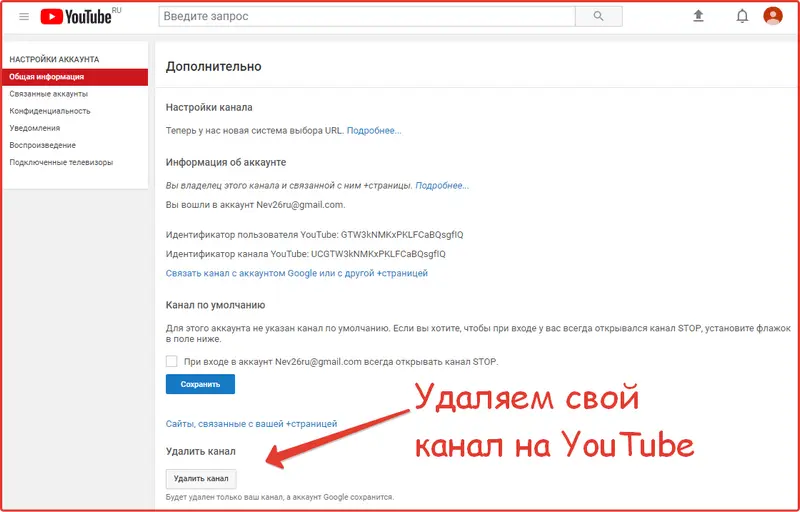Screen dimensions: 800x512
Task: Click the blue 'Сохранить' button
Action: tap(200, 384)
